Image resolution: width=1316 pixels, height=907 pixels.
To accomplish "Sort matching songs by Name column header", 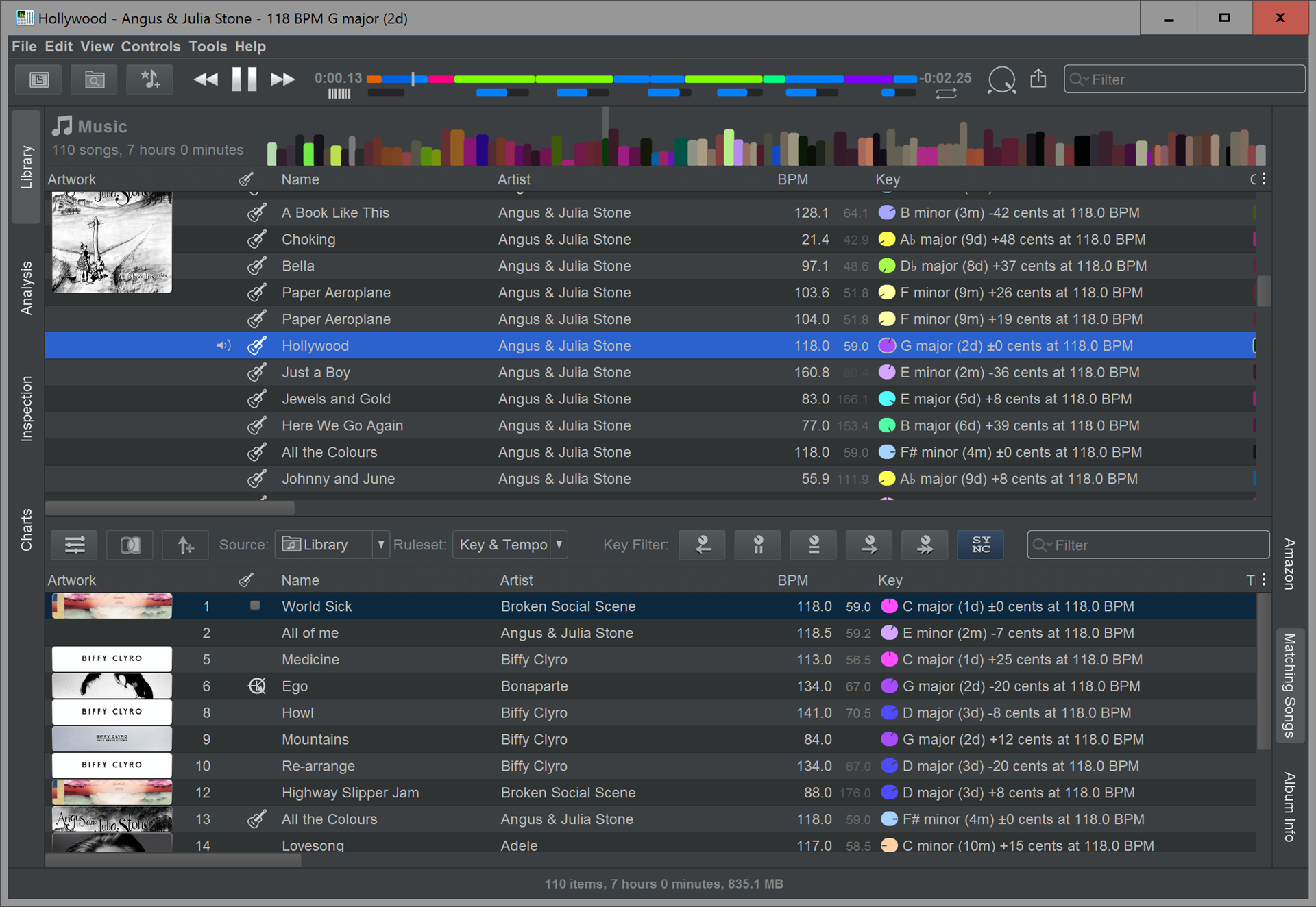I will (x=300, y=580).
